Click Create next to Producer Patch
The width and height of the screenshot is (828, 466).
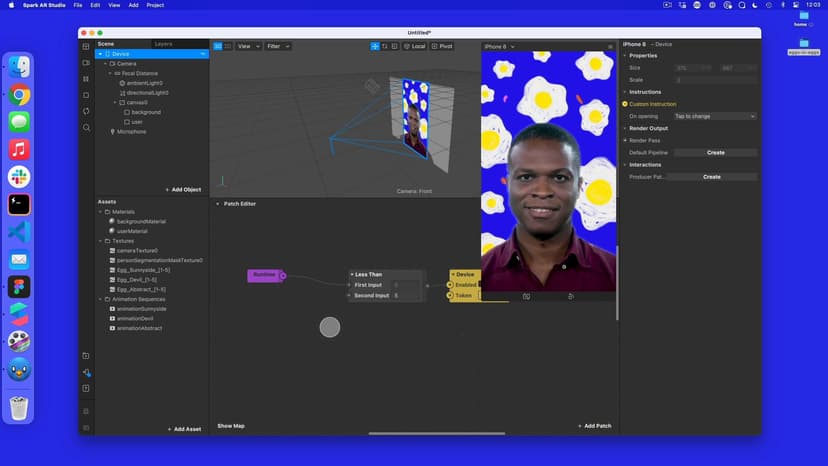(x=712, y=177)
